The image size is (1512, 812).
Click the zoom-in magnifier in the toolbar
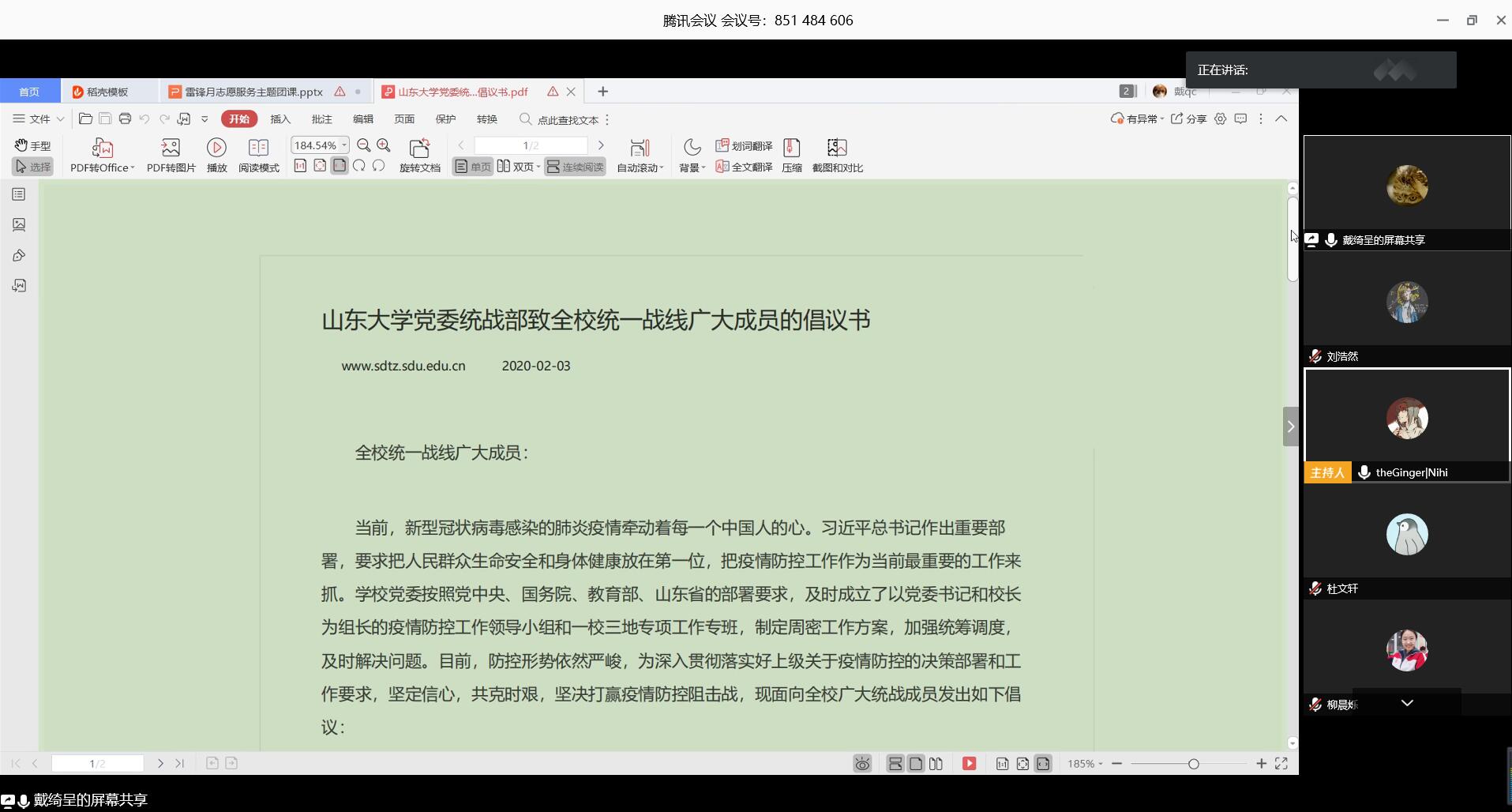[384, 145]
